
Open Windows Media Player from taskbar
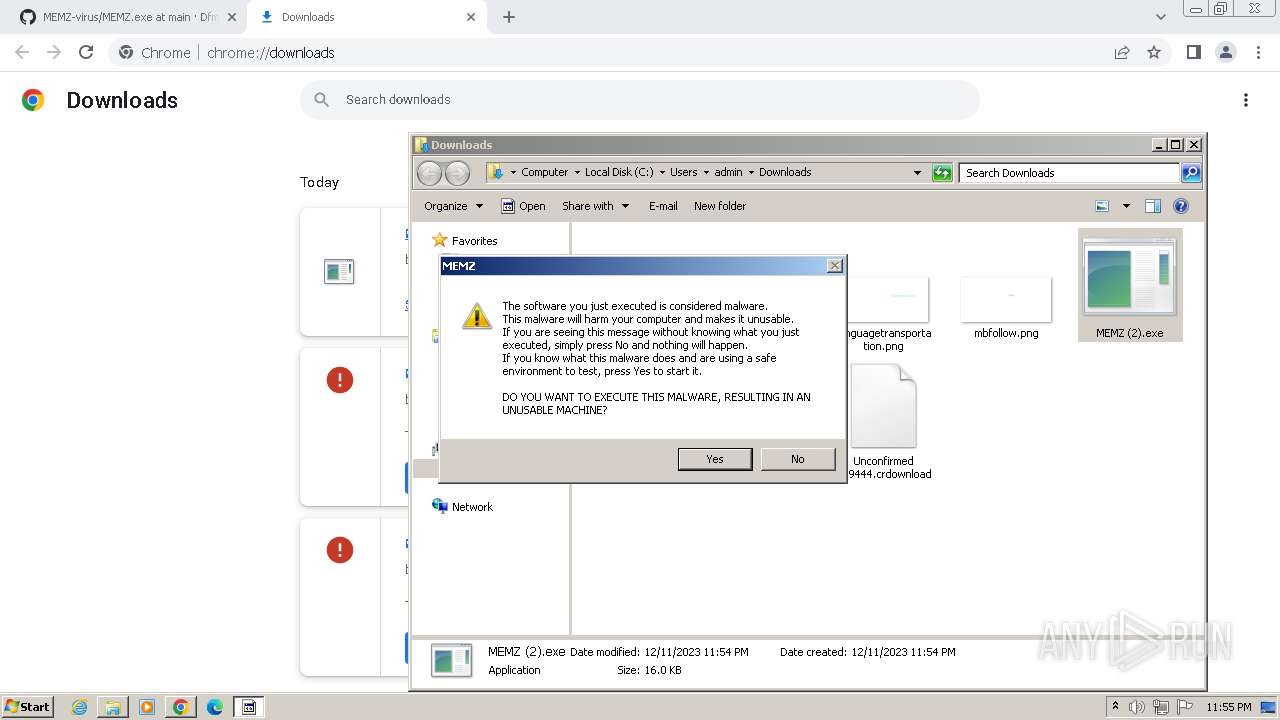147,707
